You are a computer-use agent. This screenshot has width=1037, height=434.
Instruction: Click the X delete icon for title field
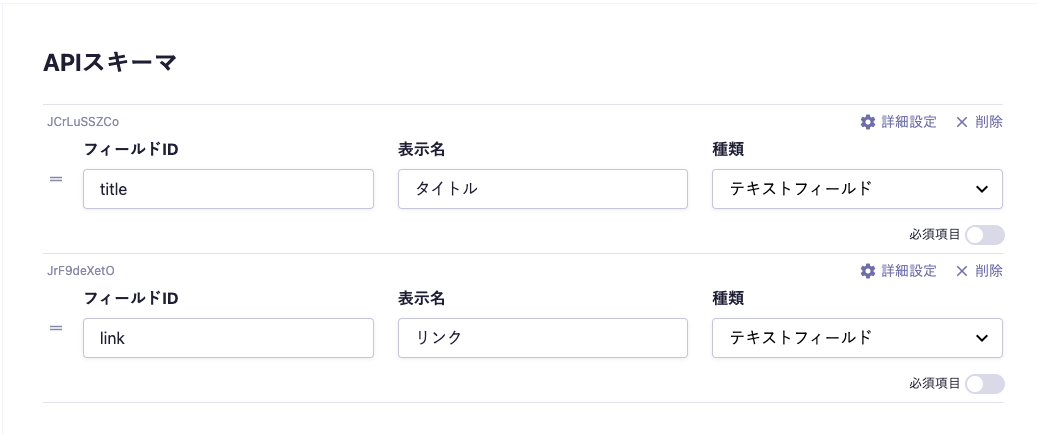[962, 122]
